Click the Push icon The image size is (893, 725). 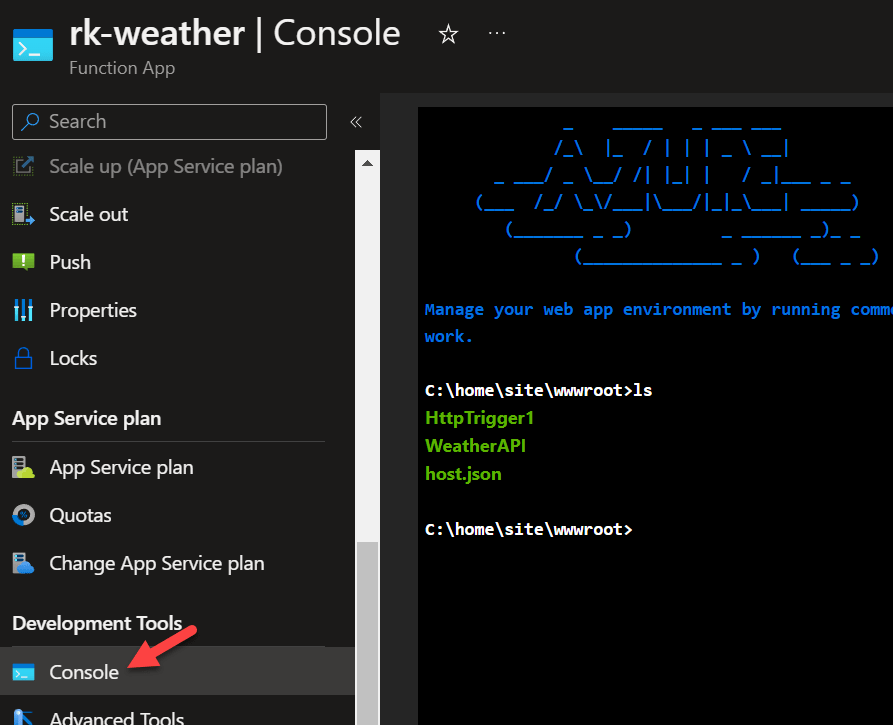coord(23,262)
